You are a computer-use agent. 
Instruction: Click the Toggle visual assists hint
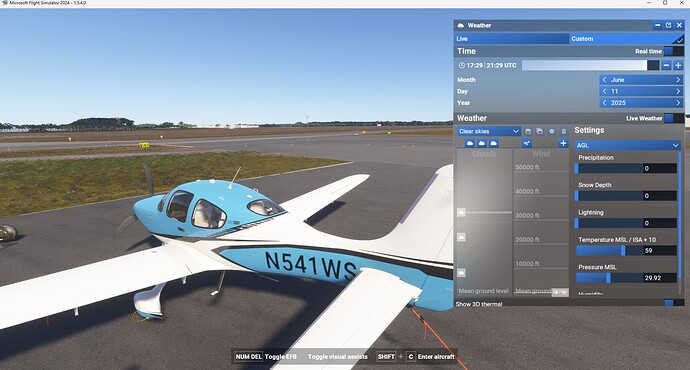pos(338,357)
